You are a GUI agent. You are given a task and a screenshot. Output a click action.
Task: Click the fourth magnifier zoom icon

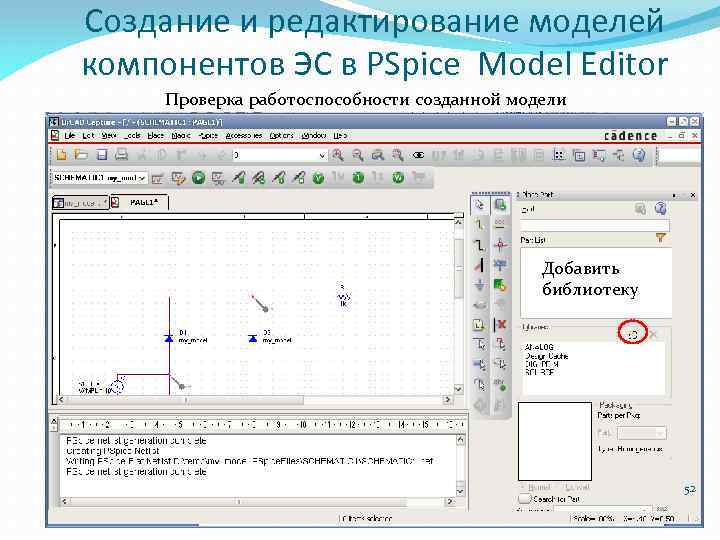pyautogui.click(x=398, y=155)
